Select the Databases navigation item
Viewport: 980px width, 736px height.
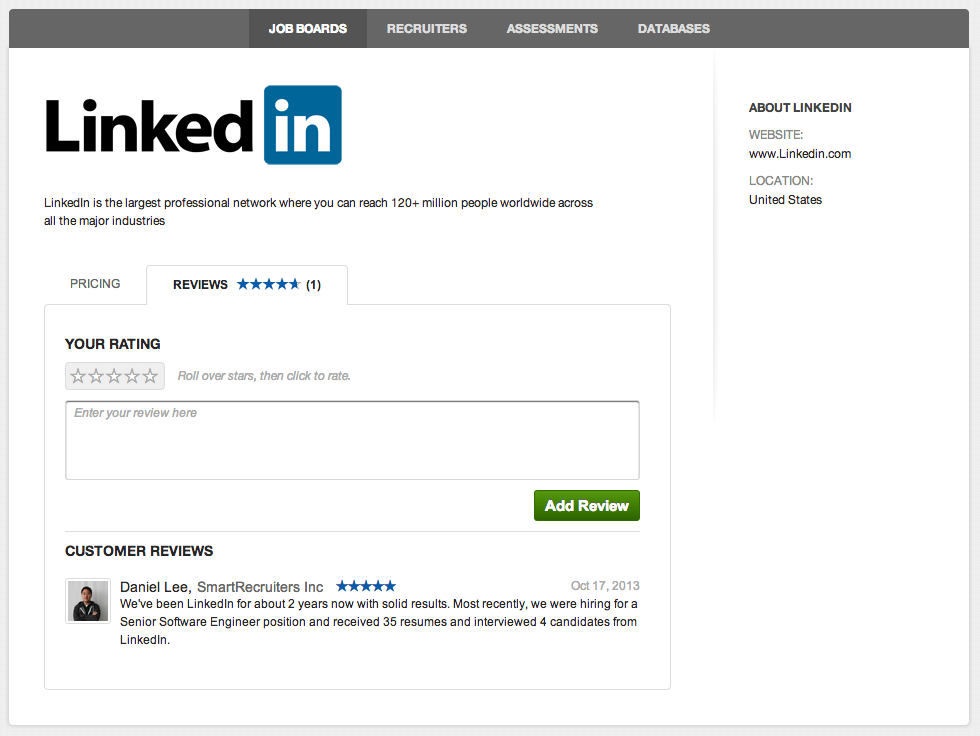pyautogui.click(x=674, y=29)
